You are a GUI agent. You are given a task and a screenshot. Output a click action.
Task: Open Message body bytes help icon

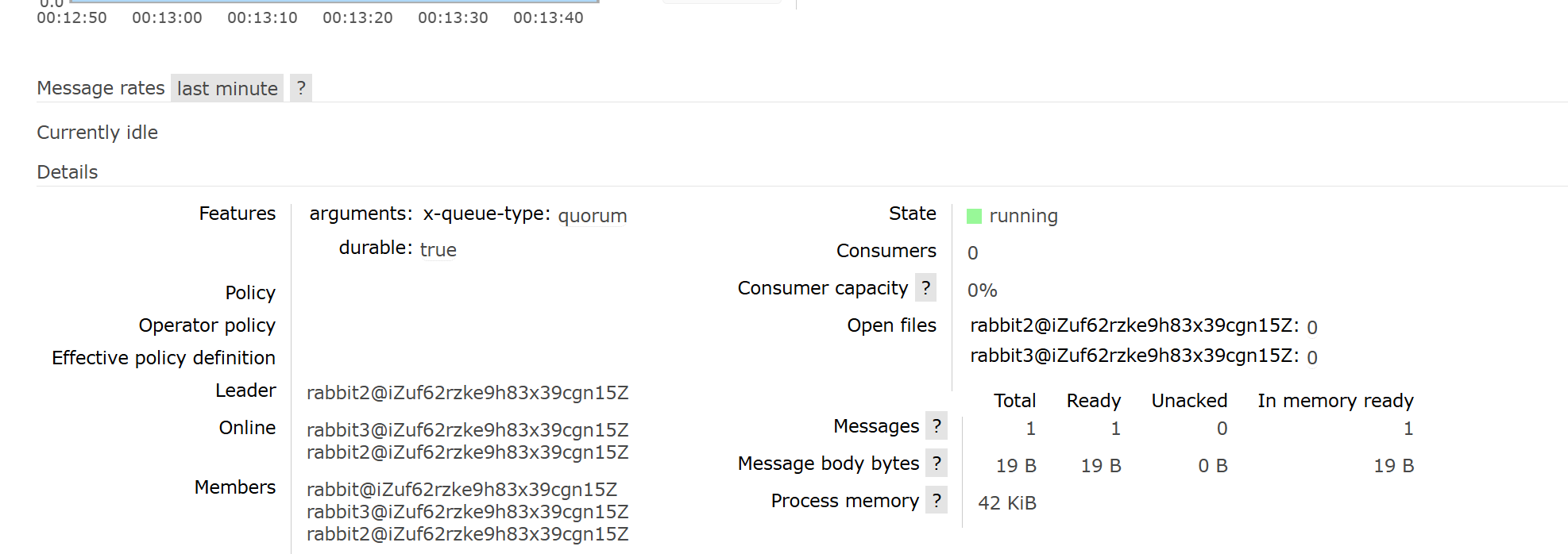coord(937,464)
